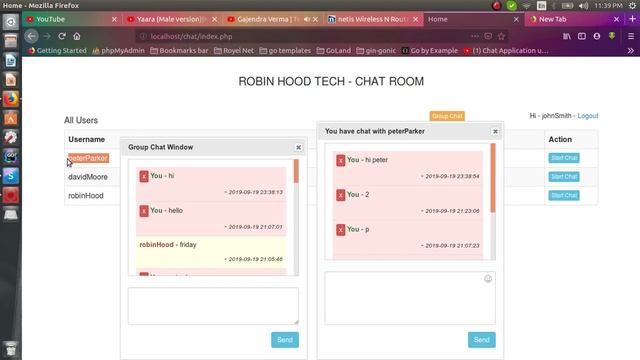Open the Go by Example bookmark
Screen dimensions: 640x360
pos(430,51)
